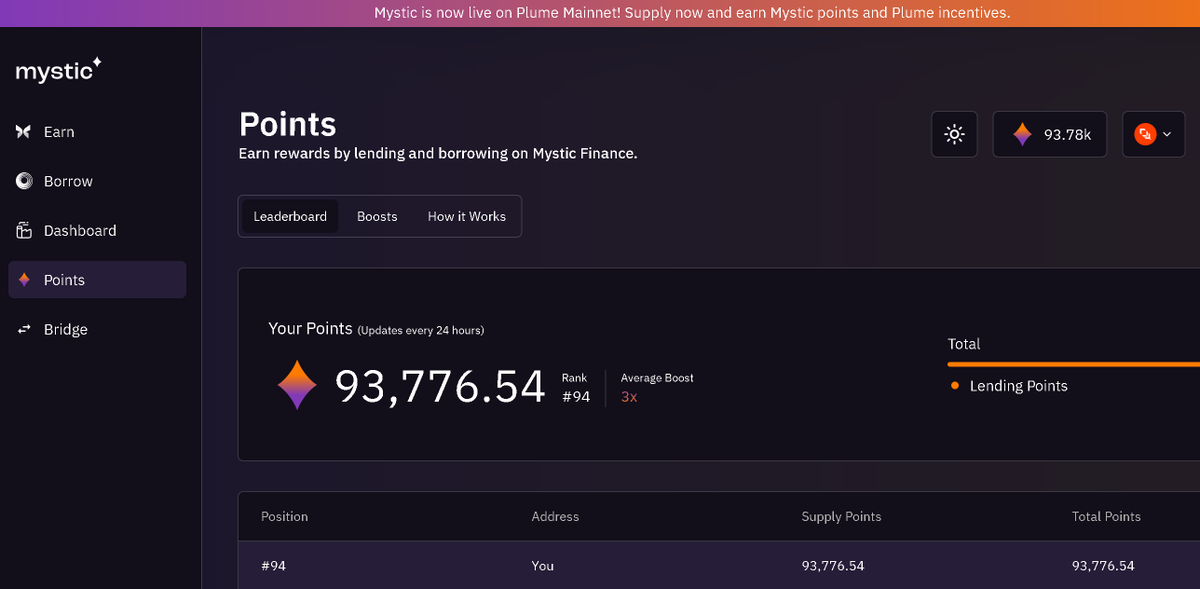The width and height of the screenshot is (1200, 589).
Task: Click the Points diamond icon in sidebar
Action: pos(24,280)
